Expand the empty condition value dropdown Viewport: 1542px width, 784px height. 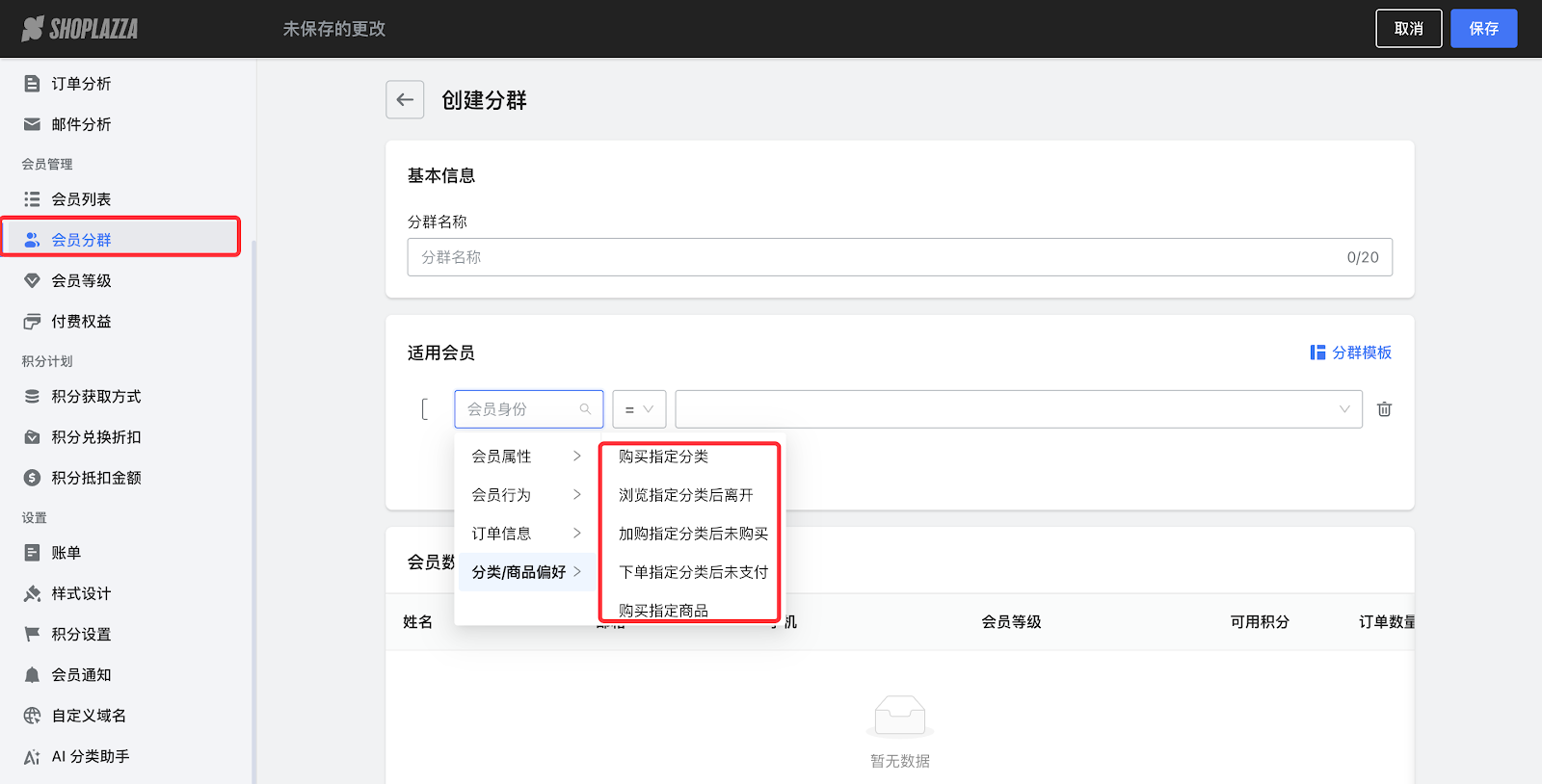[x=1018, y=409]
